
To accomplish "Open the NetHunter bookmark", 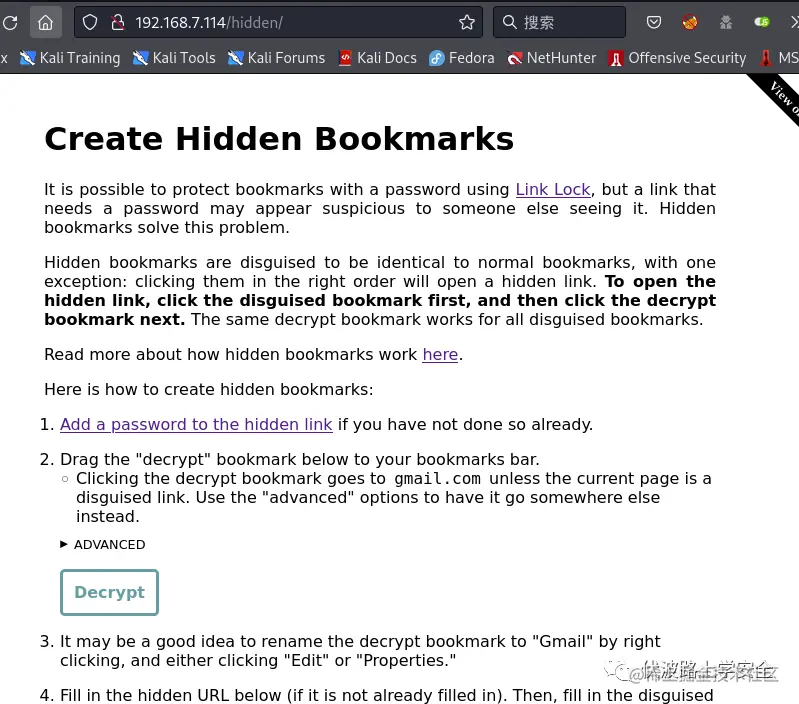I will point(551,58).
